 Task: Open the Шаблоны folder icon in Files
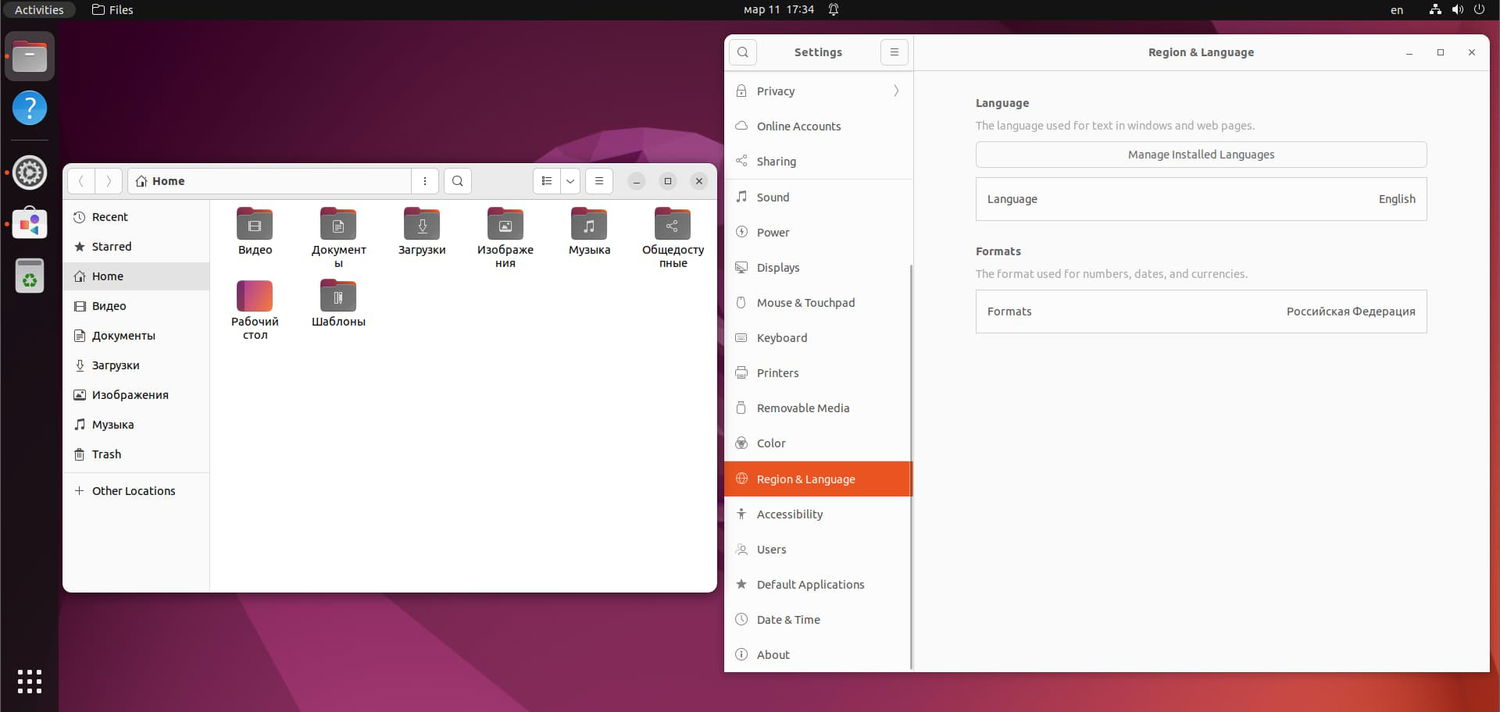tap(338, 296)
